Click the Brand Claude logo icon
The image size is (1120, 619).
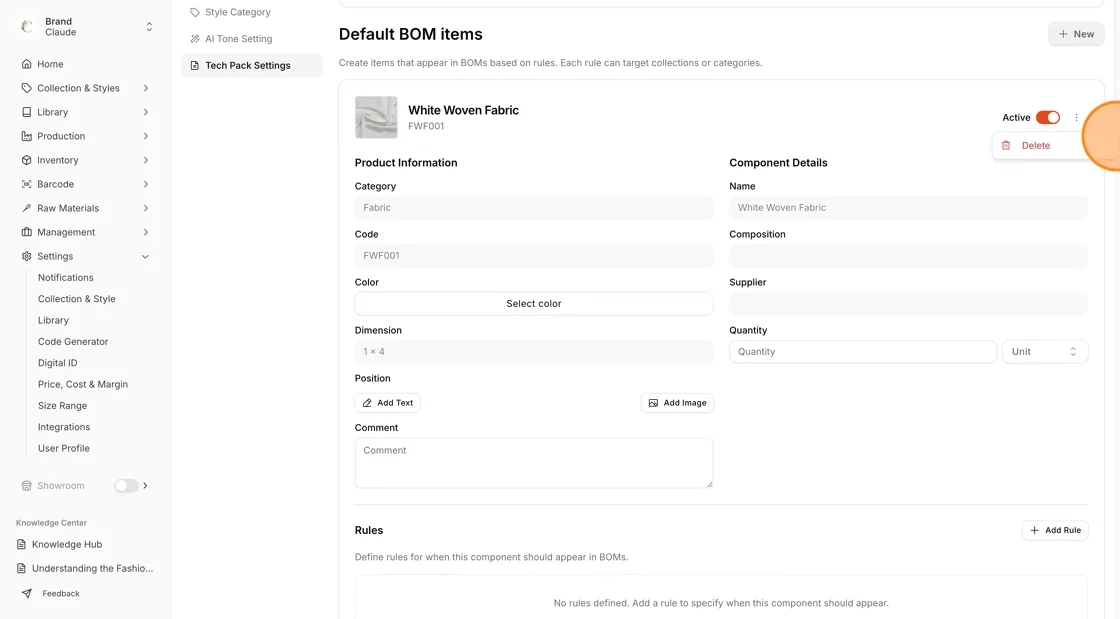26,26
